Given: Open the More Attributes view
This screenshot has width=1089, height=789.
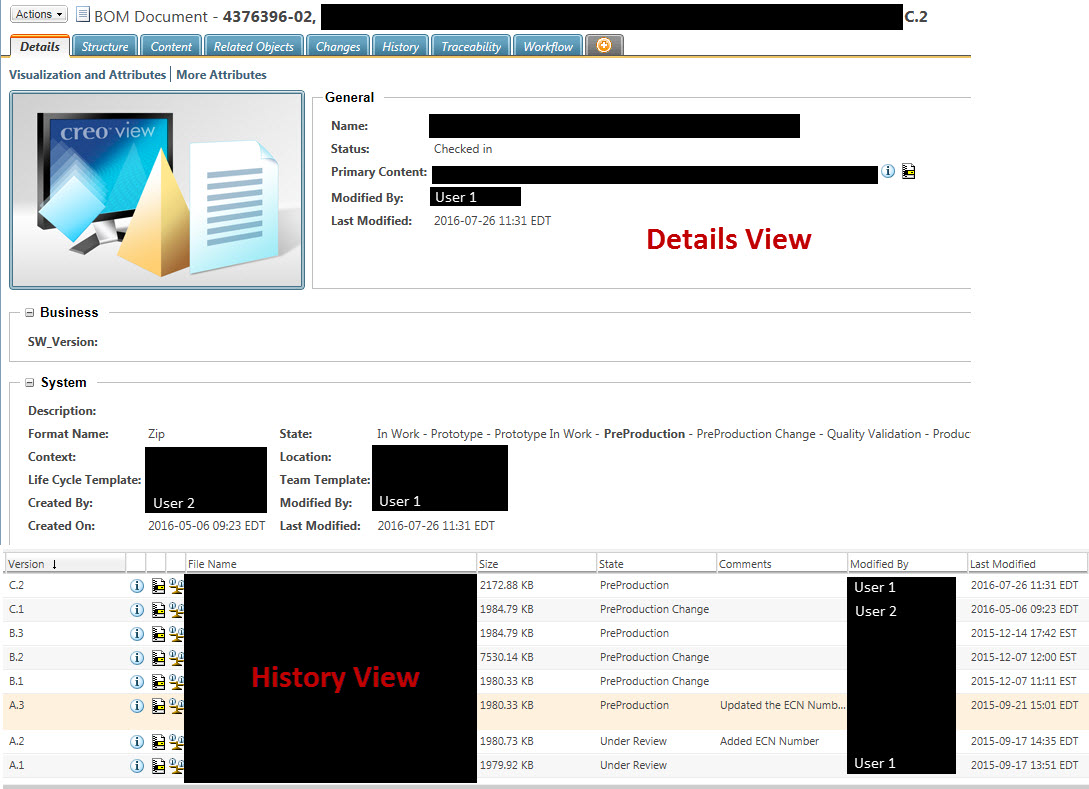Looking at the screenshot, I should pyautogui.click(x=221, y=74).
